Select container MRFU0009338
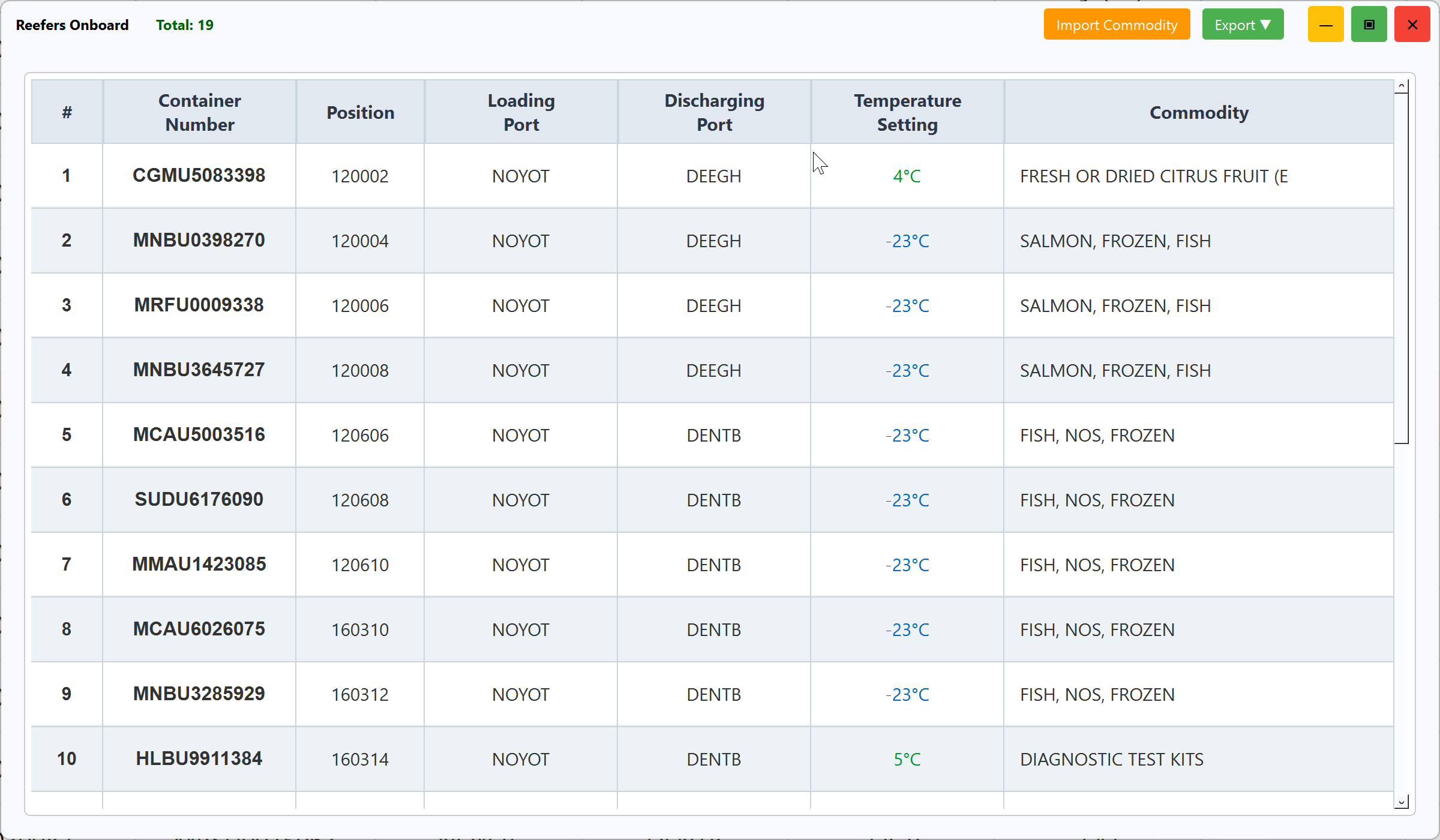The height and width of the screenshot is (840, 1440). point(199,305)
